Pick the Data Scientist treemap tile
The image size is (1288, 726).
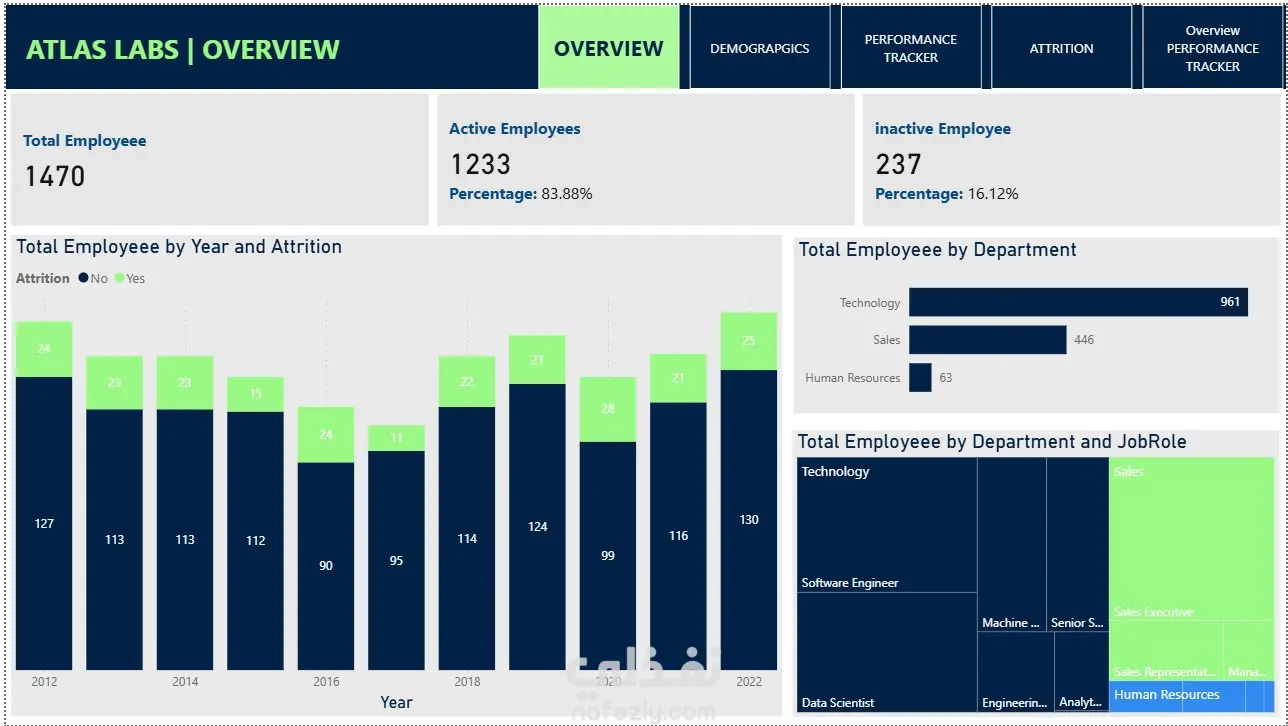point(887,652)
